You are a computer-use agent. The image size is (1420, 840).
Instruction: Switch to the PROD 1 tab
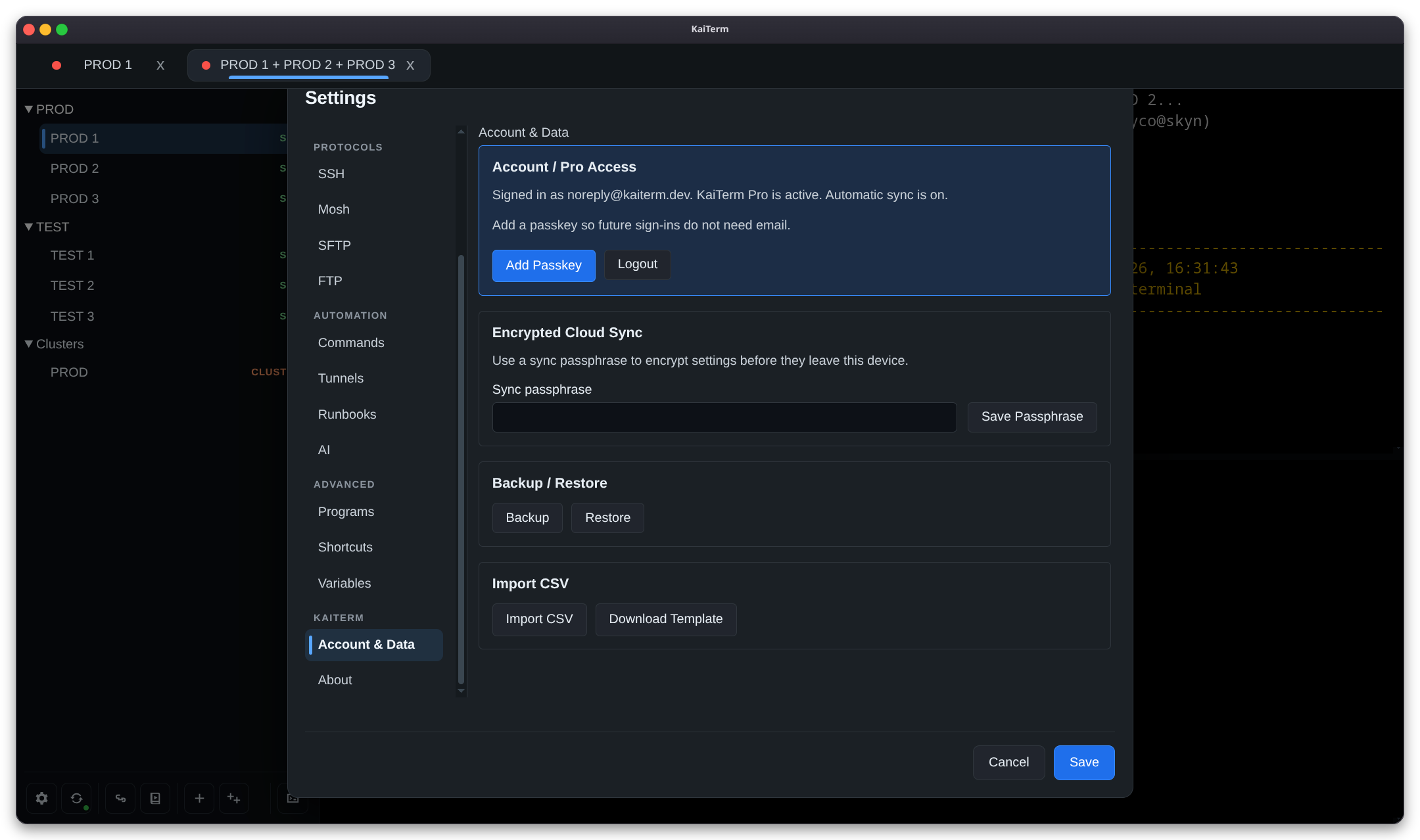[108, 64]
